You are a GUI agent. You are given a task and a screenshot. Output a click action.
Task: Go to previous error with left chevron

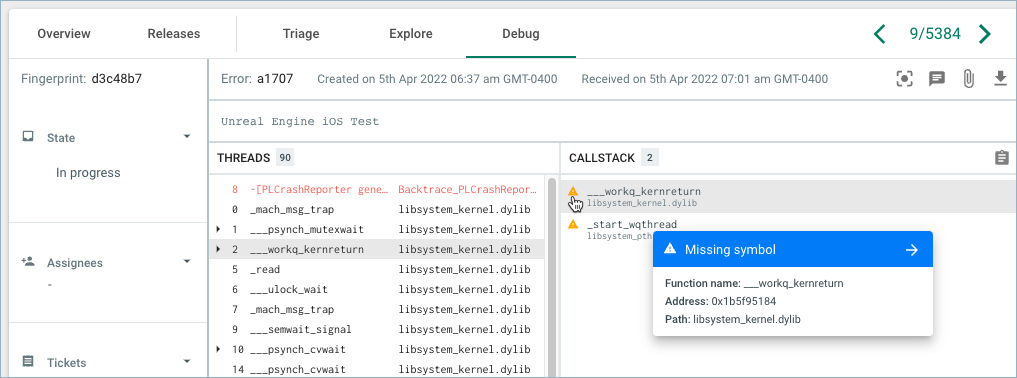pyautogui.click(x=879, y=34)
